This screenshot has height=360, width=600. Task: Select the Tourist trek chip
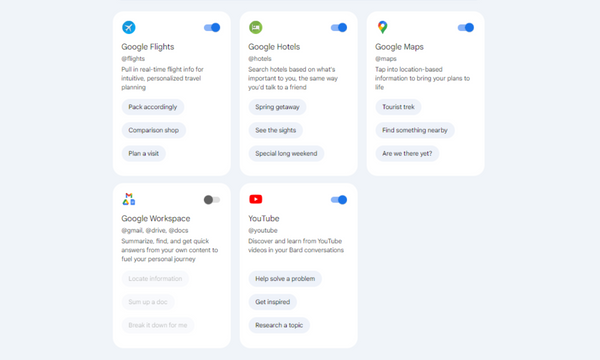click(398, 107)
